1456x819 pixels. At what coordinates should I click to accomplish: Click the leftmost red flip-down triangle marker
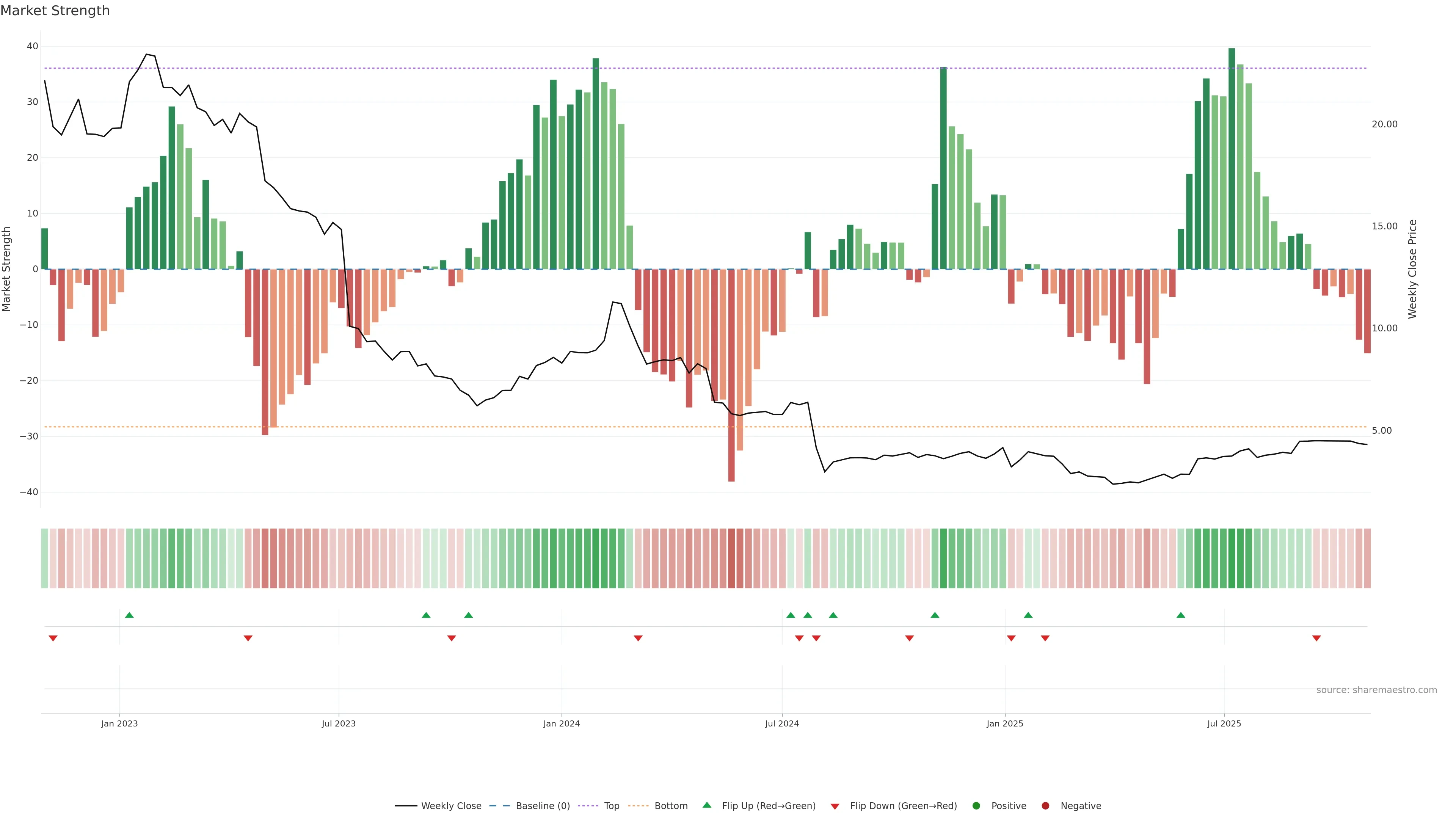coord(53,638)
